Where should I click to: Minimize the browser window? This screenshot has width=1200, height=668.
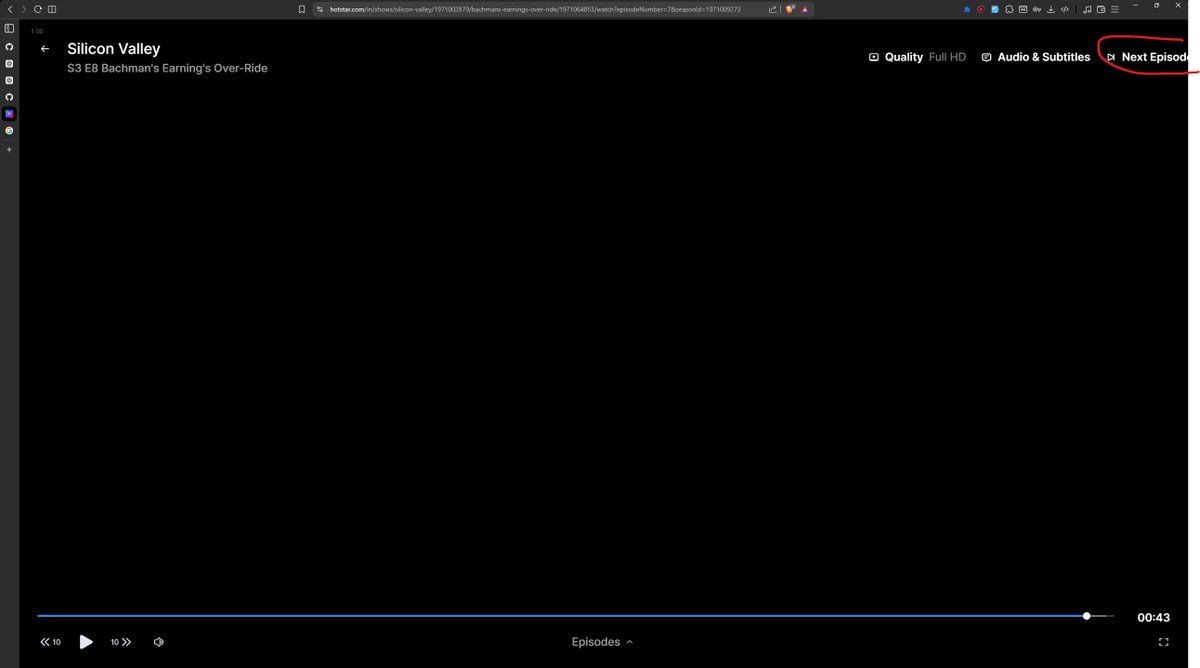coord(1137,5)
